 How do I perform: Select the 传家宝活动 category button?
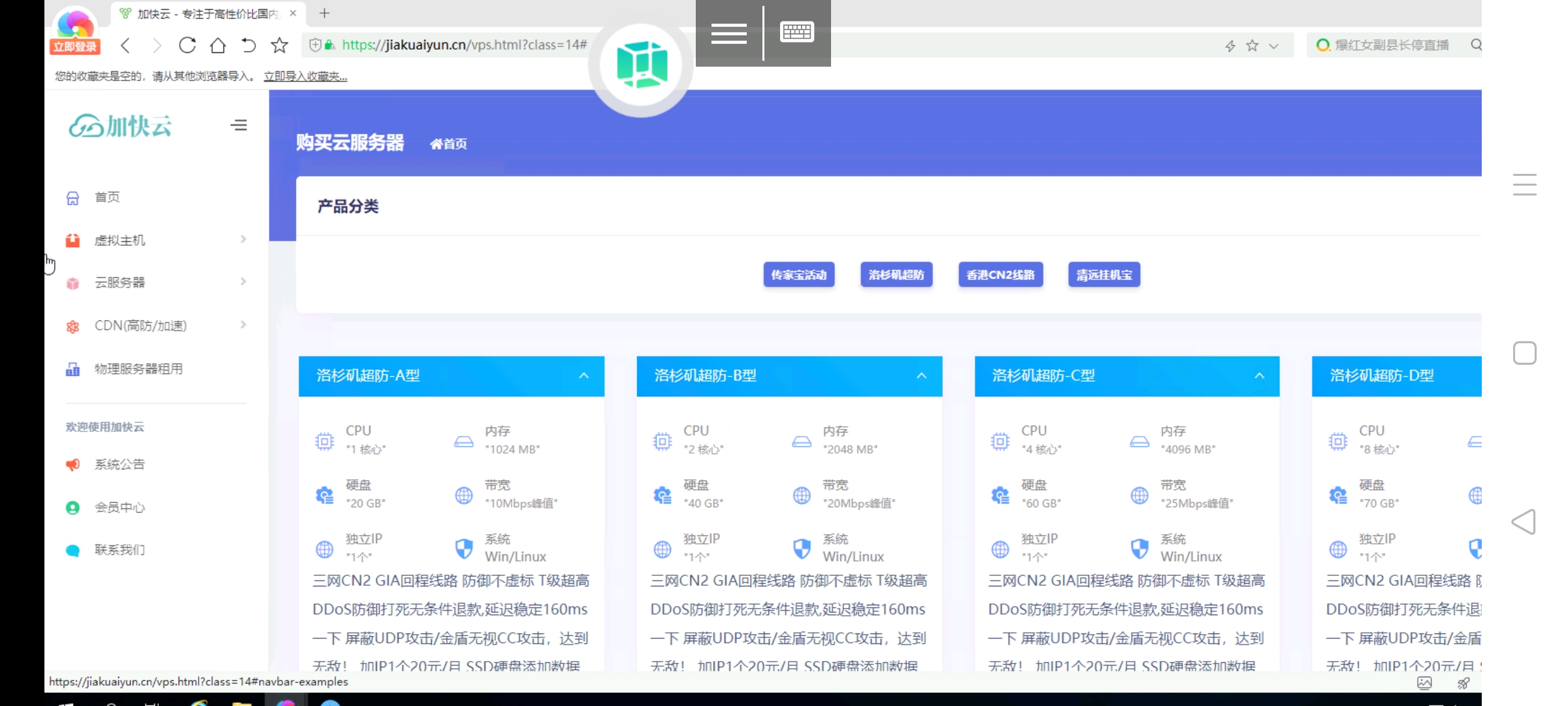(798, 275)
